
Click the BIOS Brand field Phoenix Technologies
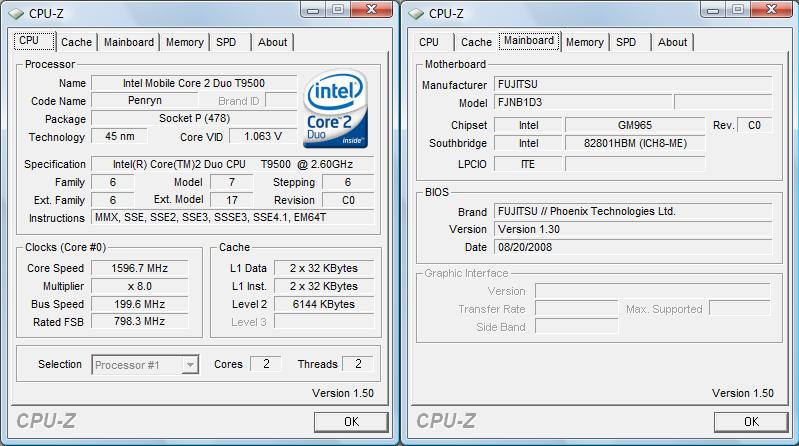click(x=633, y=211)
